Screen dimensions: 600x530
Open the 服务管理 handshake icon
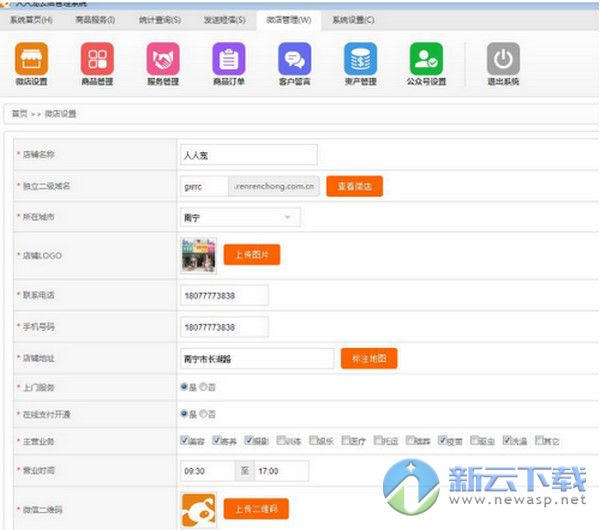tap(163, 59)
